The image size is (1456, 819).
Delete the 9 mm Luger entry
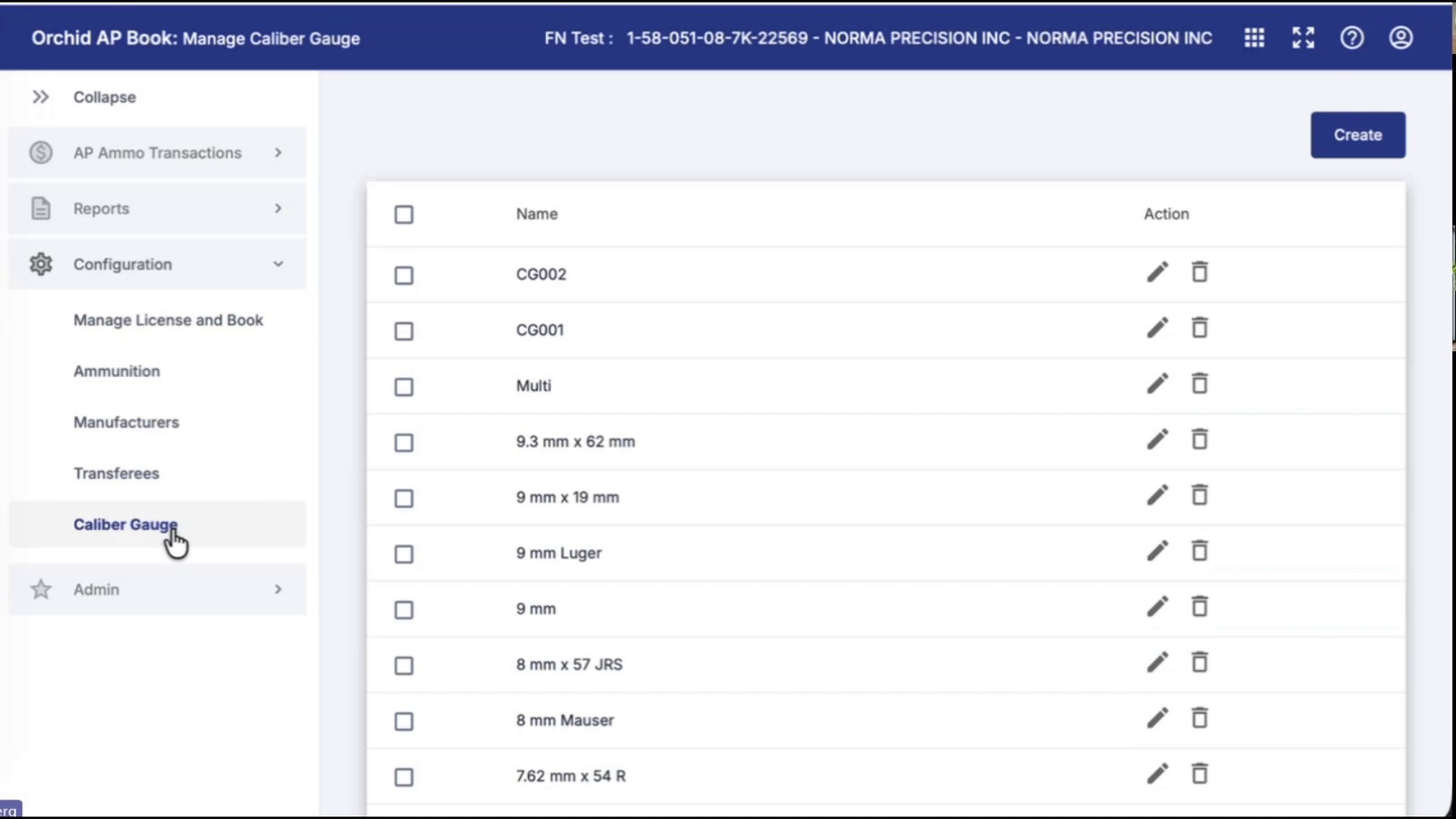[x=1200, y=551]
